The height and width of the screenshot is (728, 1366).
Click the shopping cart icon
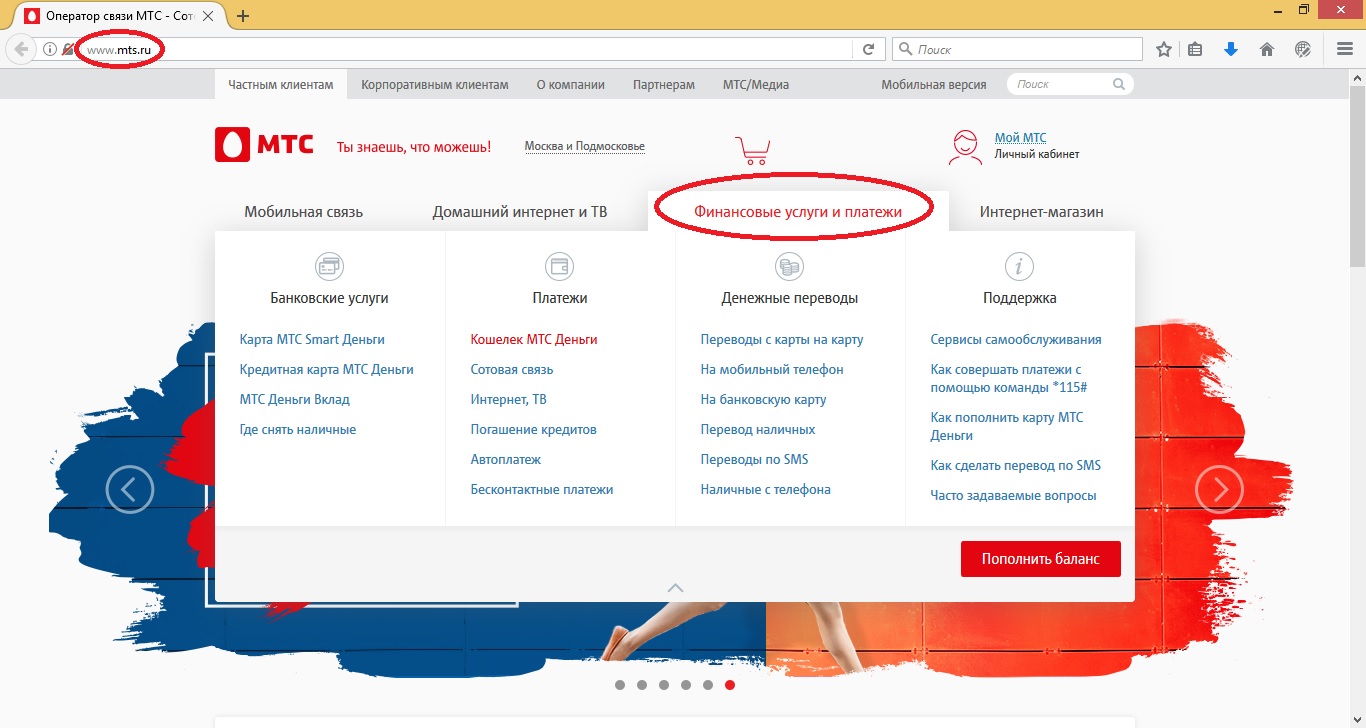click(x=752, y=150)
